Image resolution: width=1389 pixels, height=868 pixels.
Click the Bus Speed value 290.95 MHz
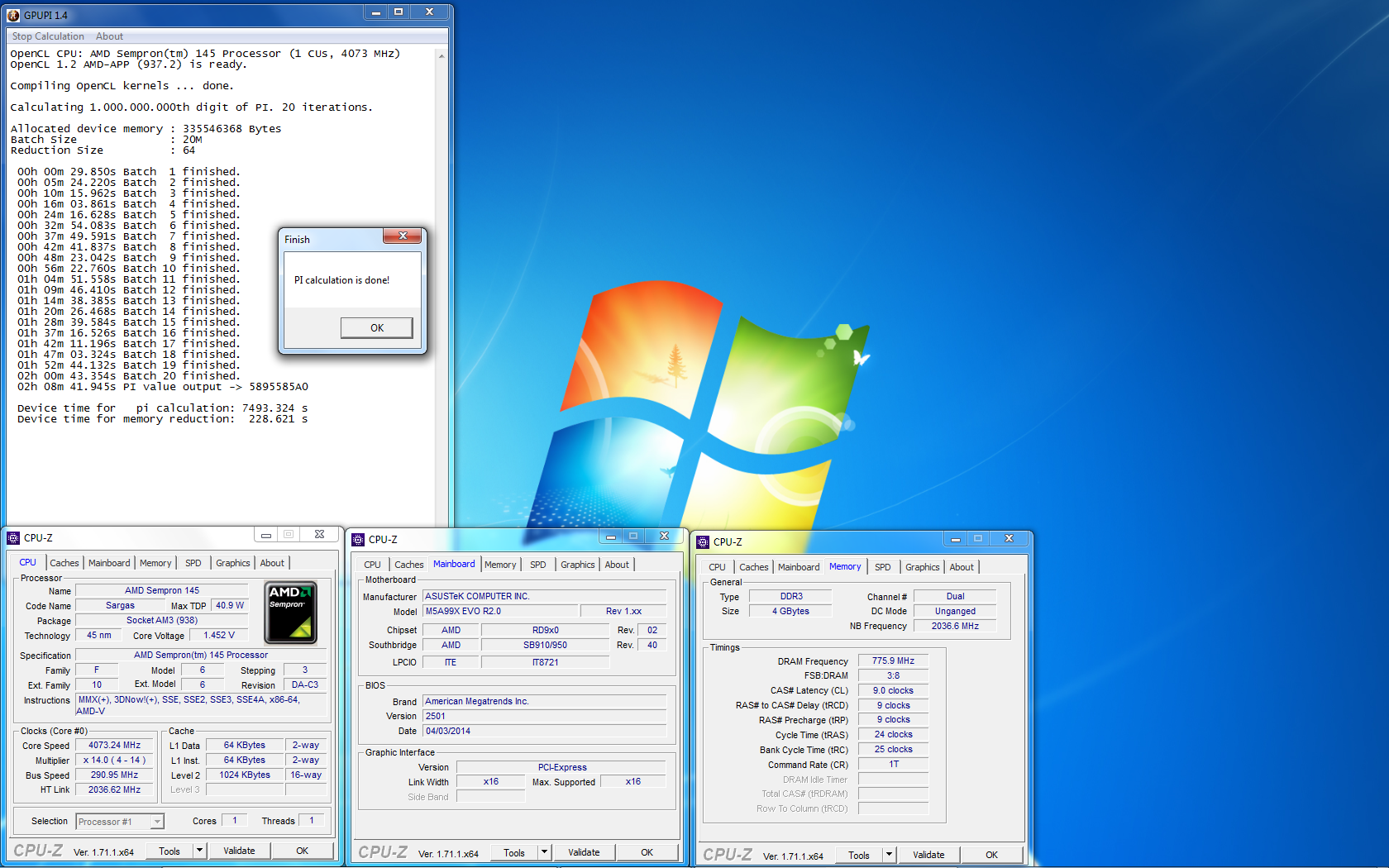tap(115, 775)
